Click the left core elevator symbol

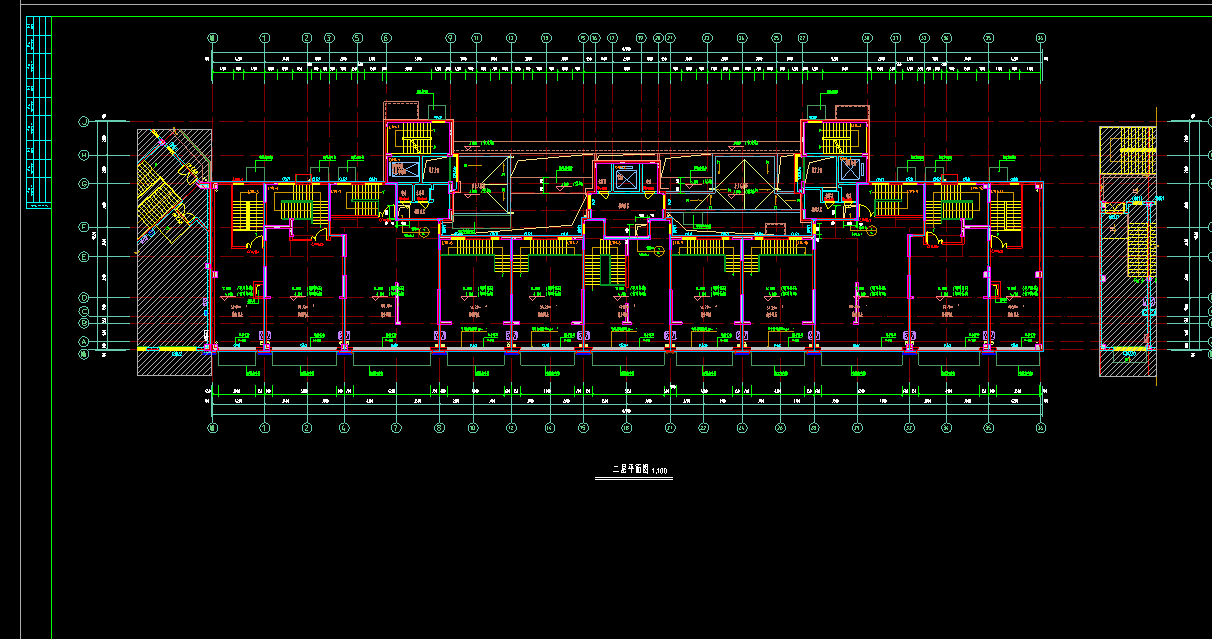pos(407,169)
